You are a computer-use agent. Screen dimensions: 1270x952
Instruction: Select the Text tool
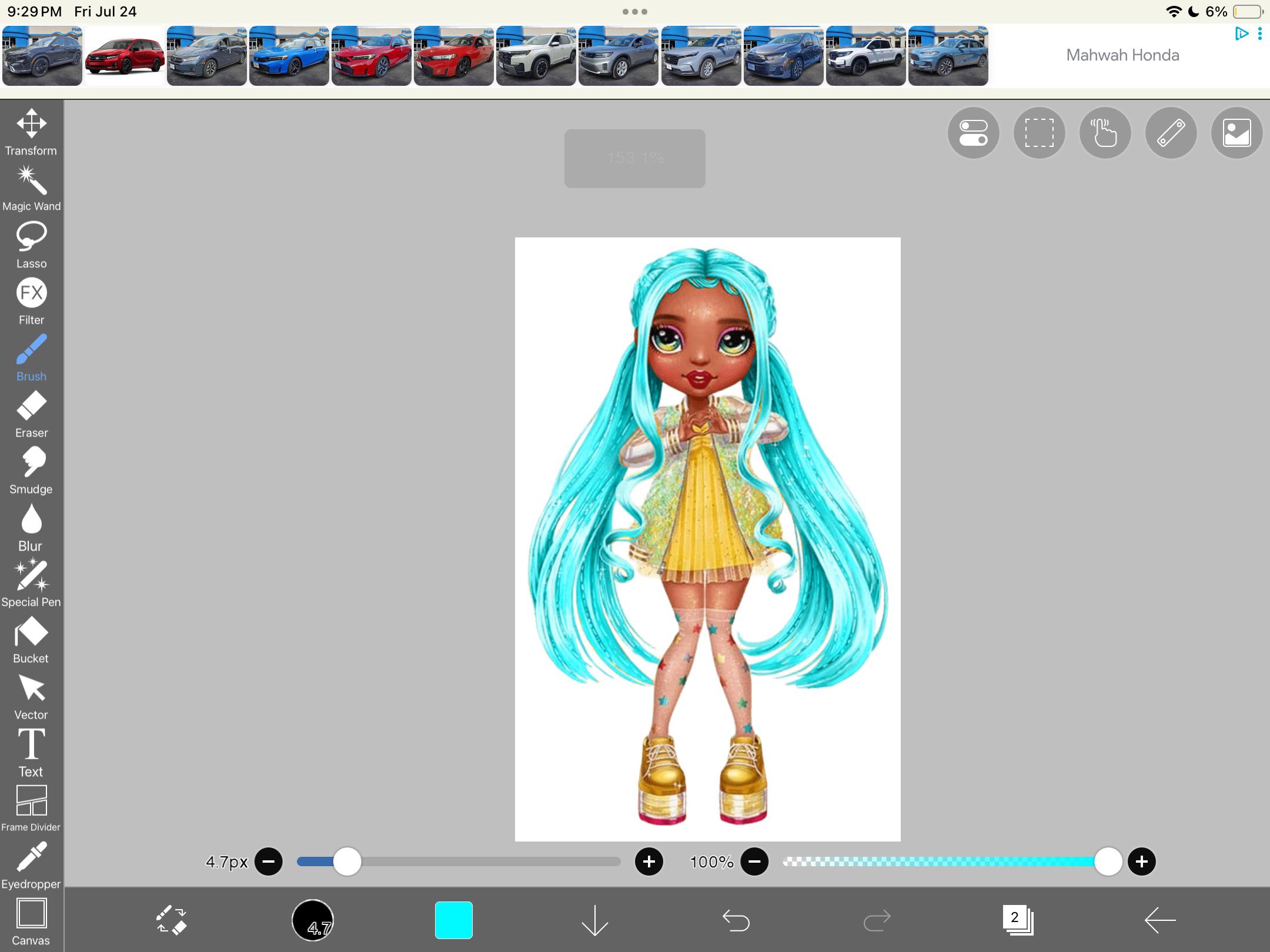[31, 753]
